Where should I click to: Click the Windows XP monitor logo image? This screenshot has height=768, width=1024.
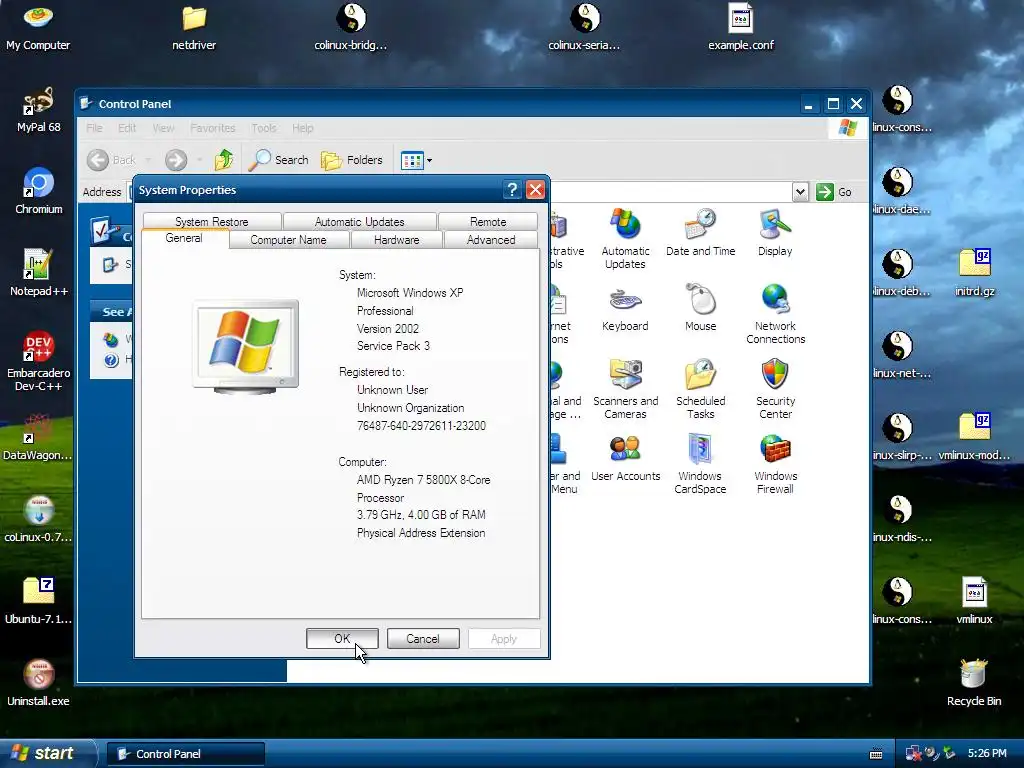tap(246, 346)
